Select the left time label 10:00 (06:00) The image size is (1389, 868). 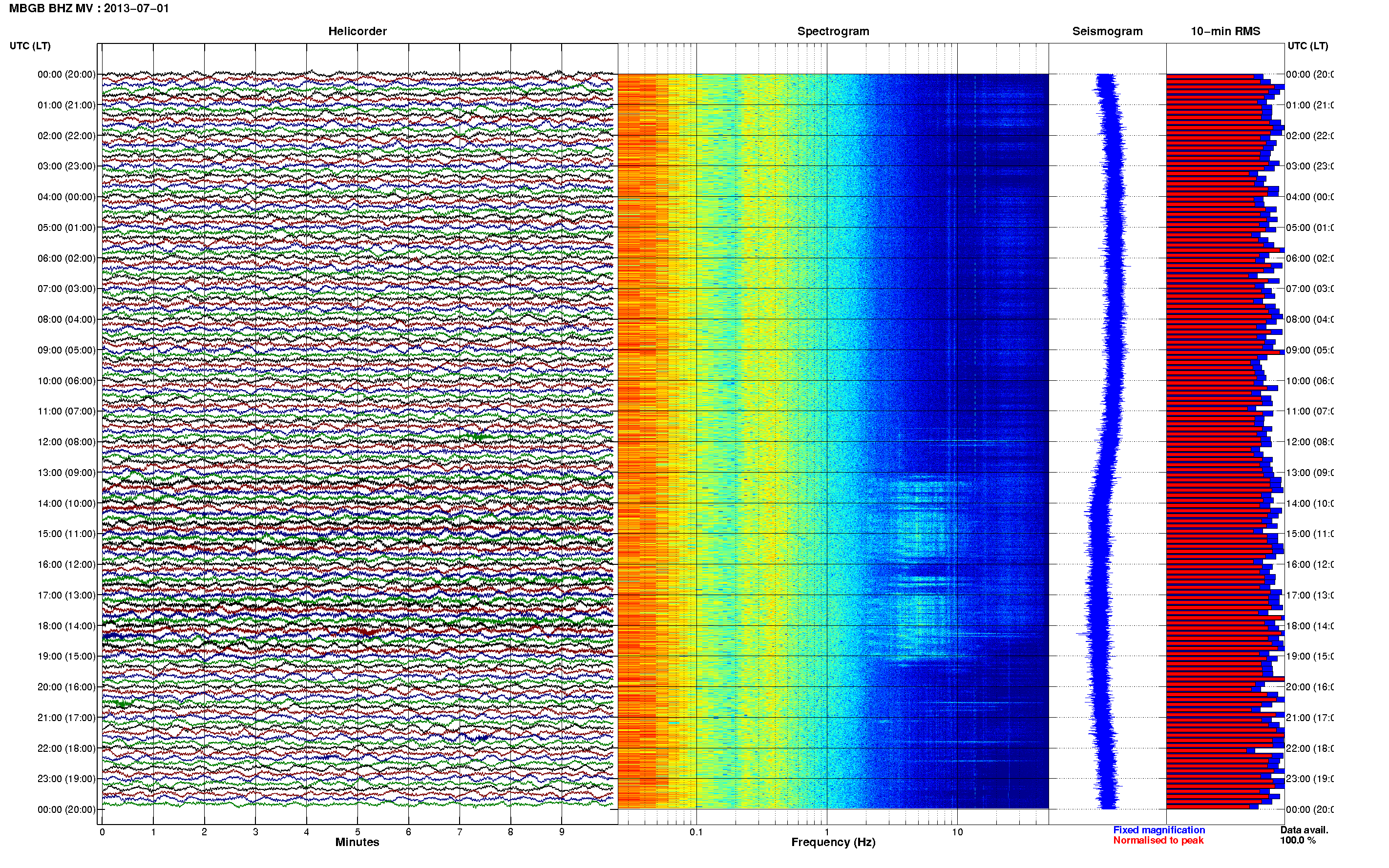point(66,381)
